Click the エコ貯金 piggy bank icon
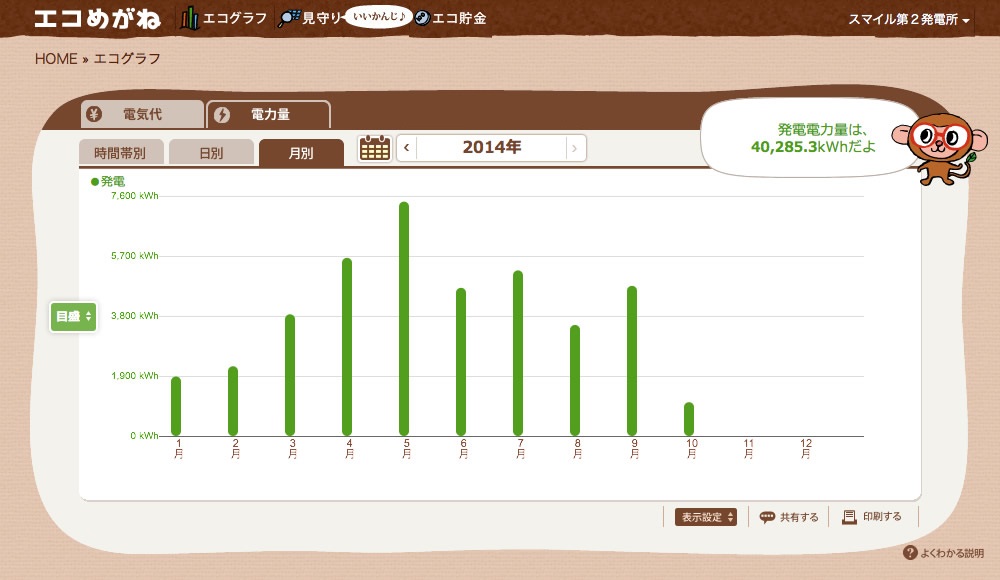This screenshot has width=1000, height=580. click(x=422, y=19)
